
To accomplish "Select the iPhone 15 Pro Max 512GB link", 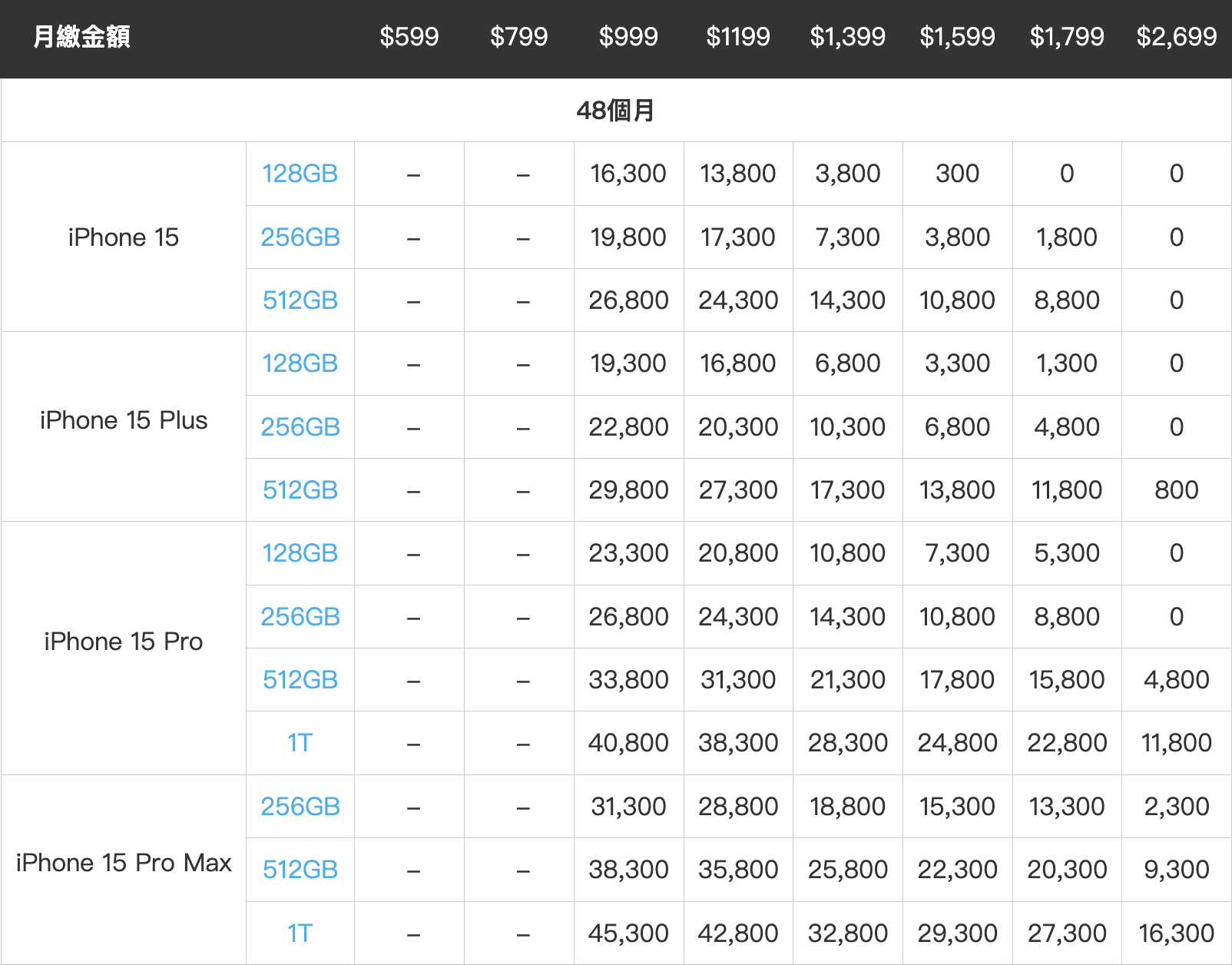I will [300, 870].
